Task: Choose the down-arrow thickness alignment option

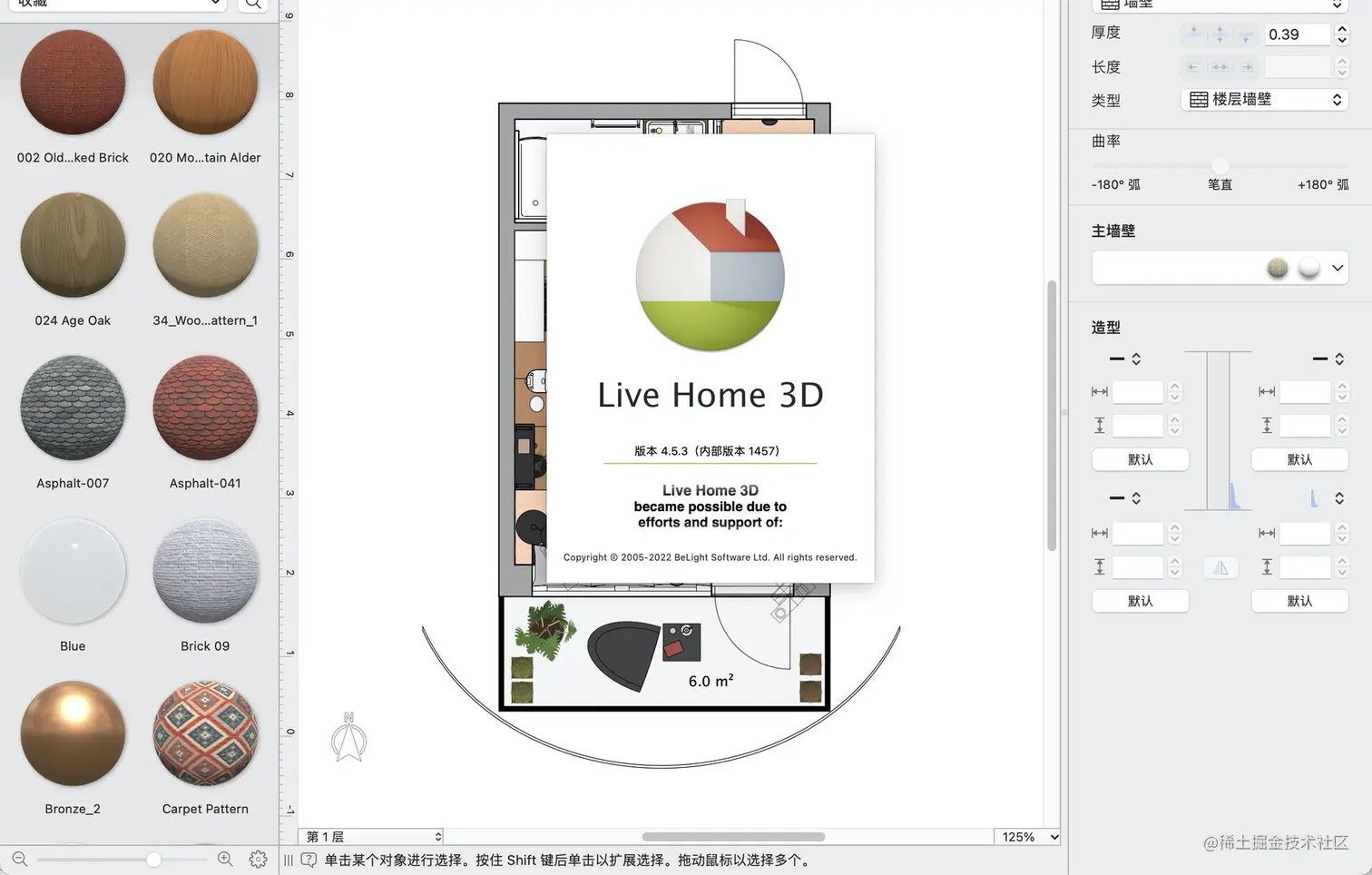Action: coord(1246,34)
